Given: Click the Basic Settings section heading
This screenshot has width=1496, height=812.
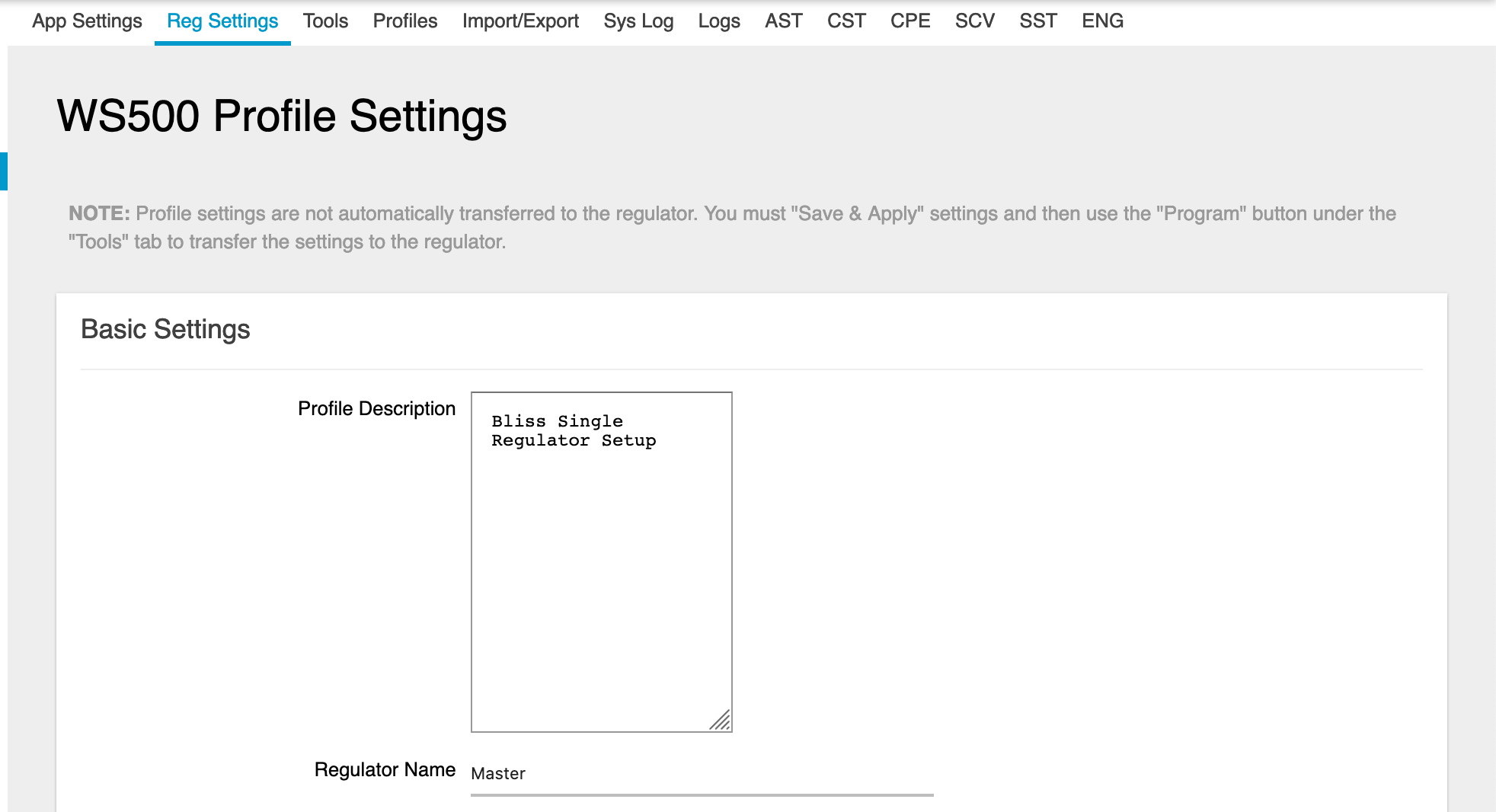Looking at the screenshot, I should coord(165,329).
